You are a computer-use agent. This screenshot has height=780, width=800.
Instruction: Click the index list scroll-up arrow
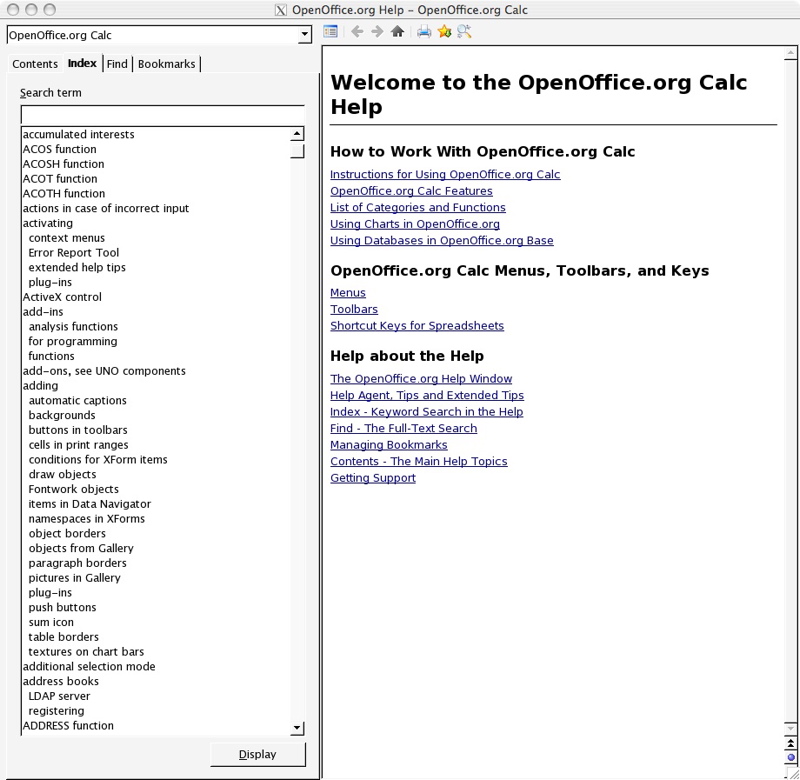click(x=297, y=134)
